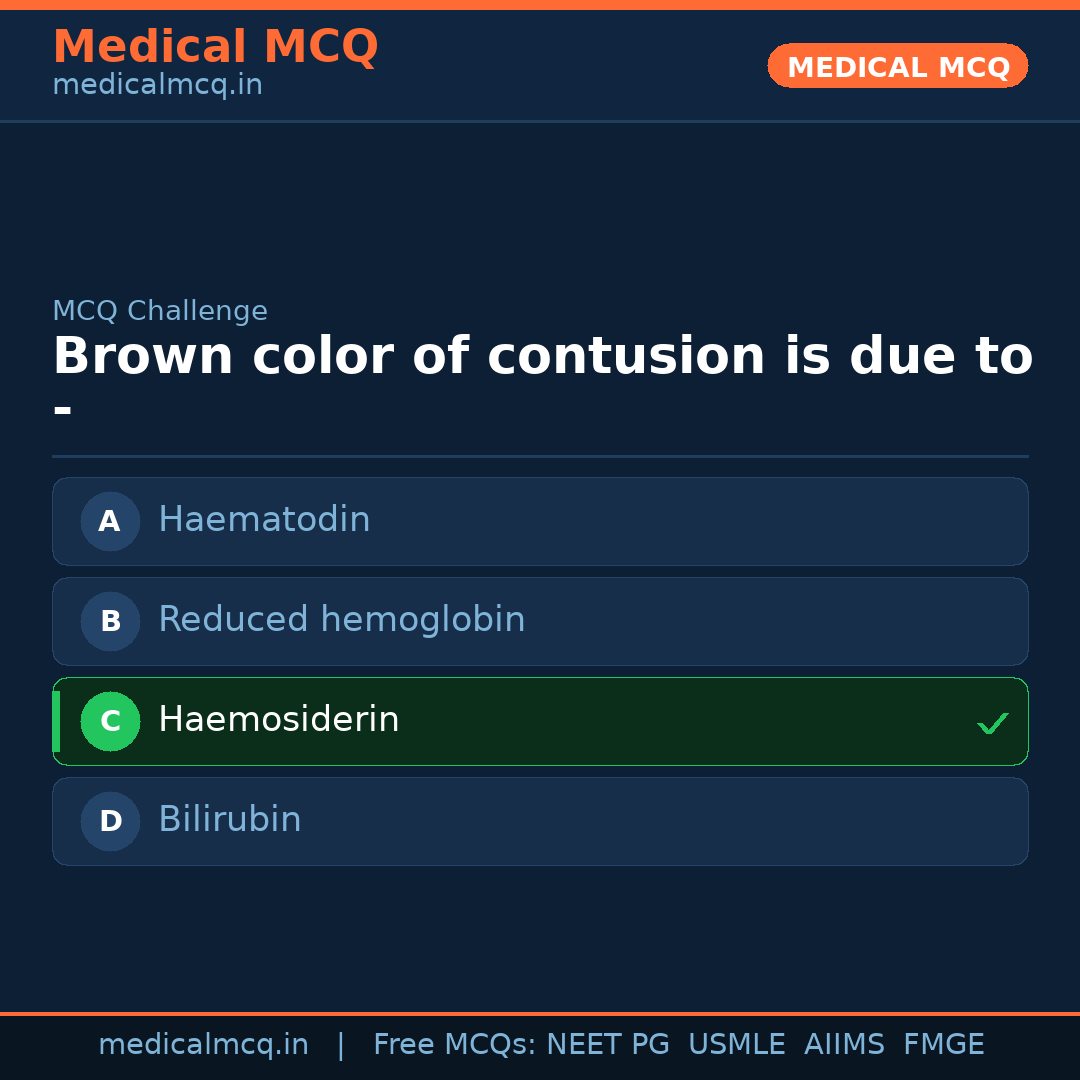Choose the letter D option circle

tap(110, 821)
